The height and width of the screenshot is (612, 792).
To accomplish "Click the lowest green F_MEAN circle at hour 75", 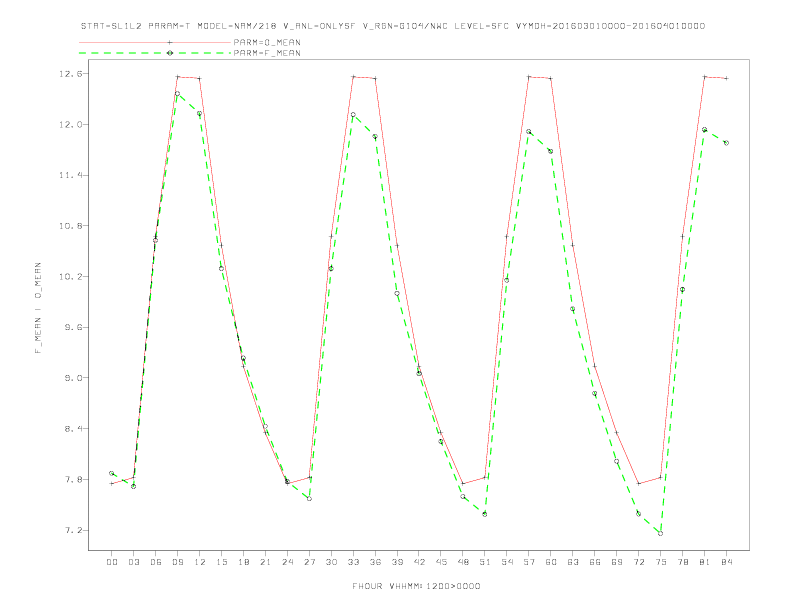I will pyautogui.click(x=660, y=533).
